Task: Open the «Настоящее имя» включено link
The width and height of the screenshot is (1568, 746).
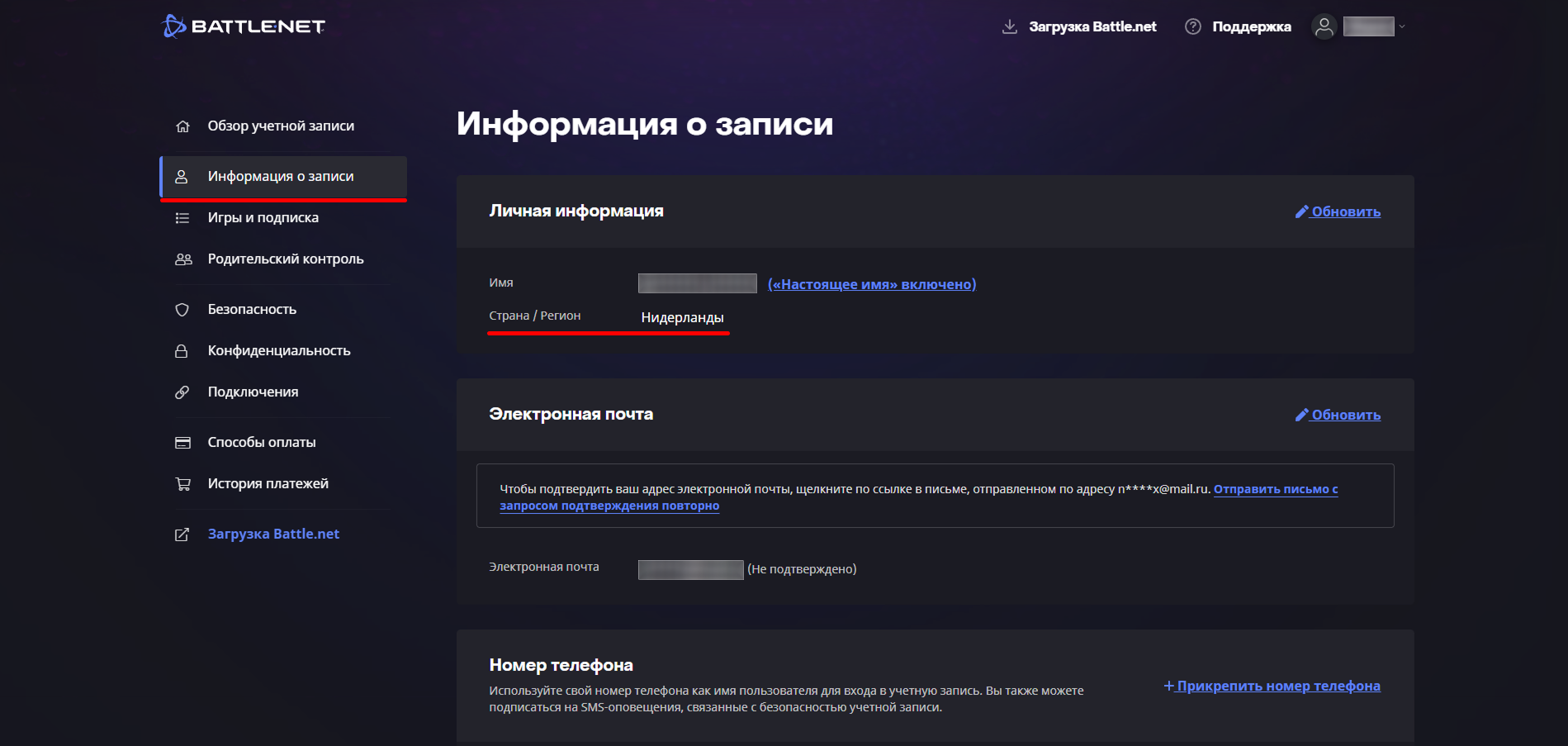Action: 872,284
